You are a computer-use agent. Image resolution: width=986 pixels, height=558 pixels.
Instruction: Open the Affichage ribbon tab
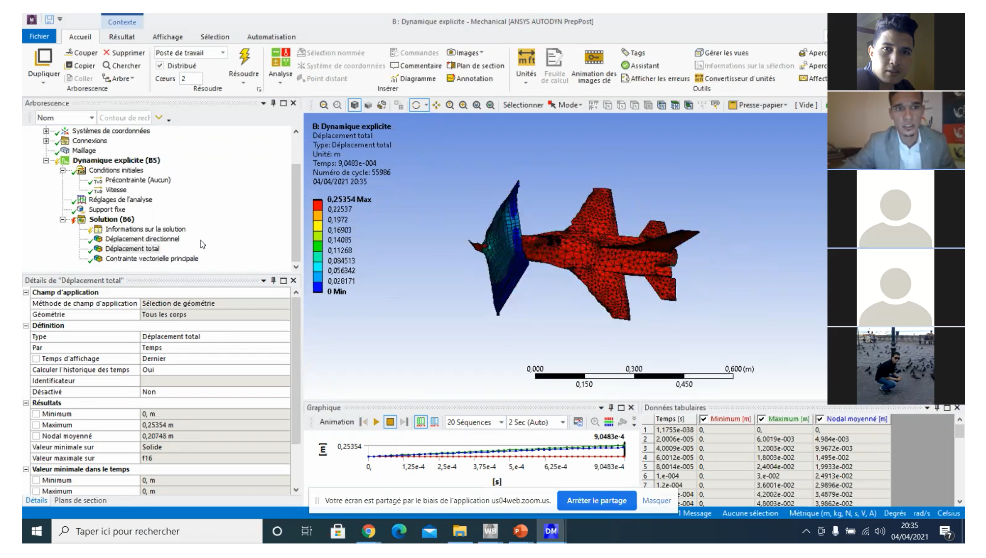click(167, 37)
